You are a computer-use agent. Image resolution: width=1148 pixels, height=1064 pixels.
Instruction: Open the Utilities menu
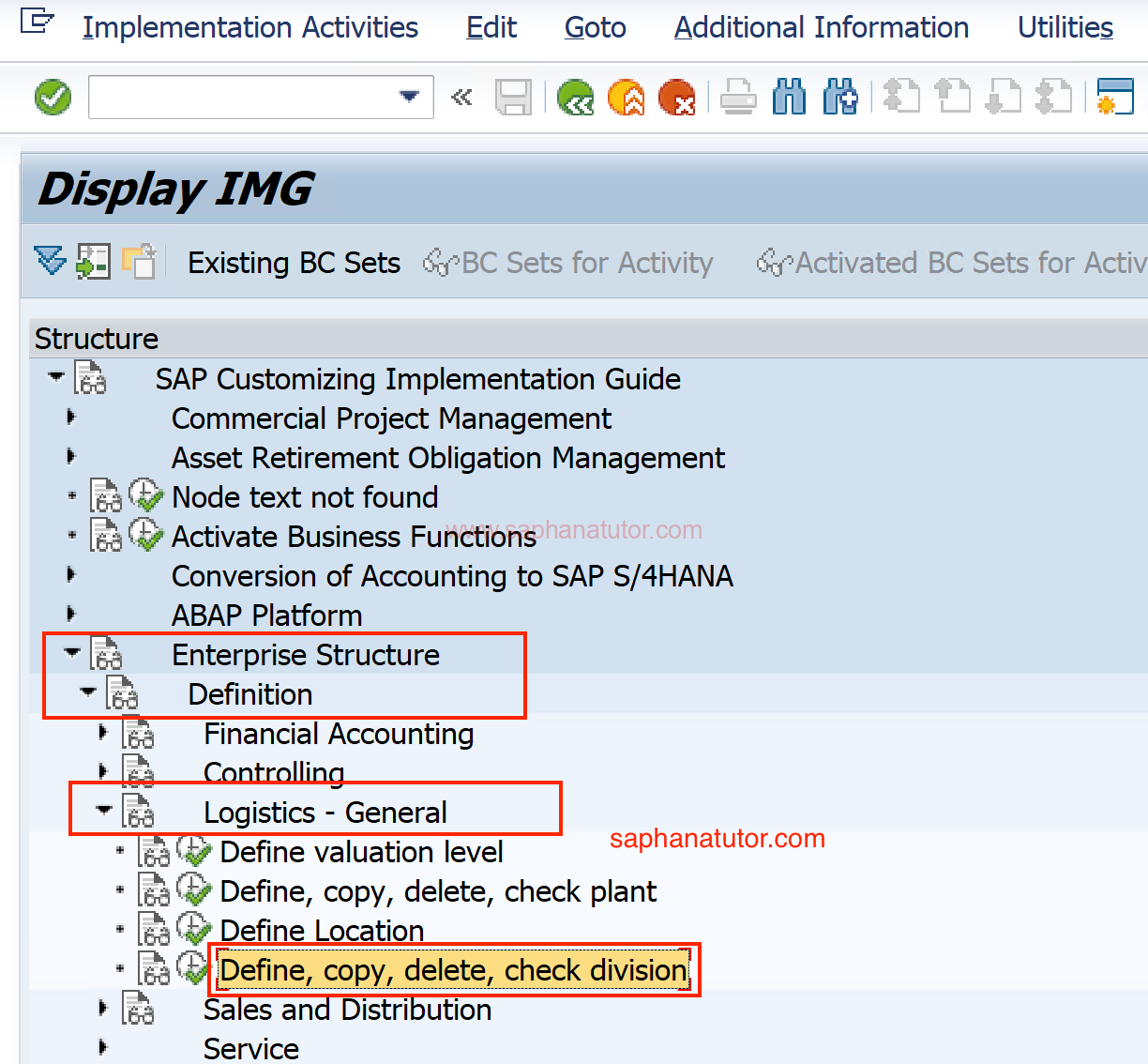[x=1065, y=28]
